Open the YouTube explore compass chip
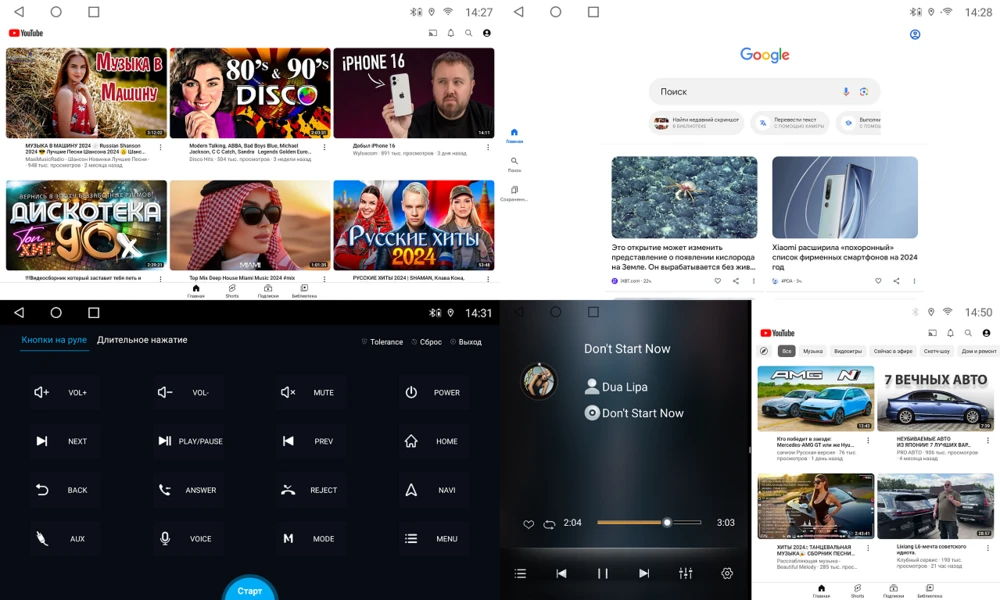Screen dimensions: 1000x600 point(764,351)
